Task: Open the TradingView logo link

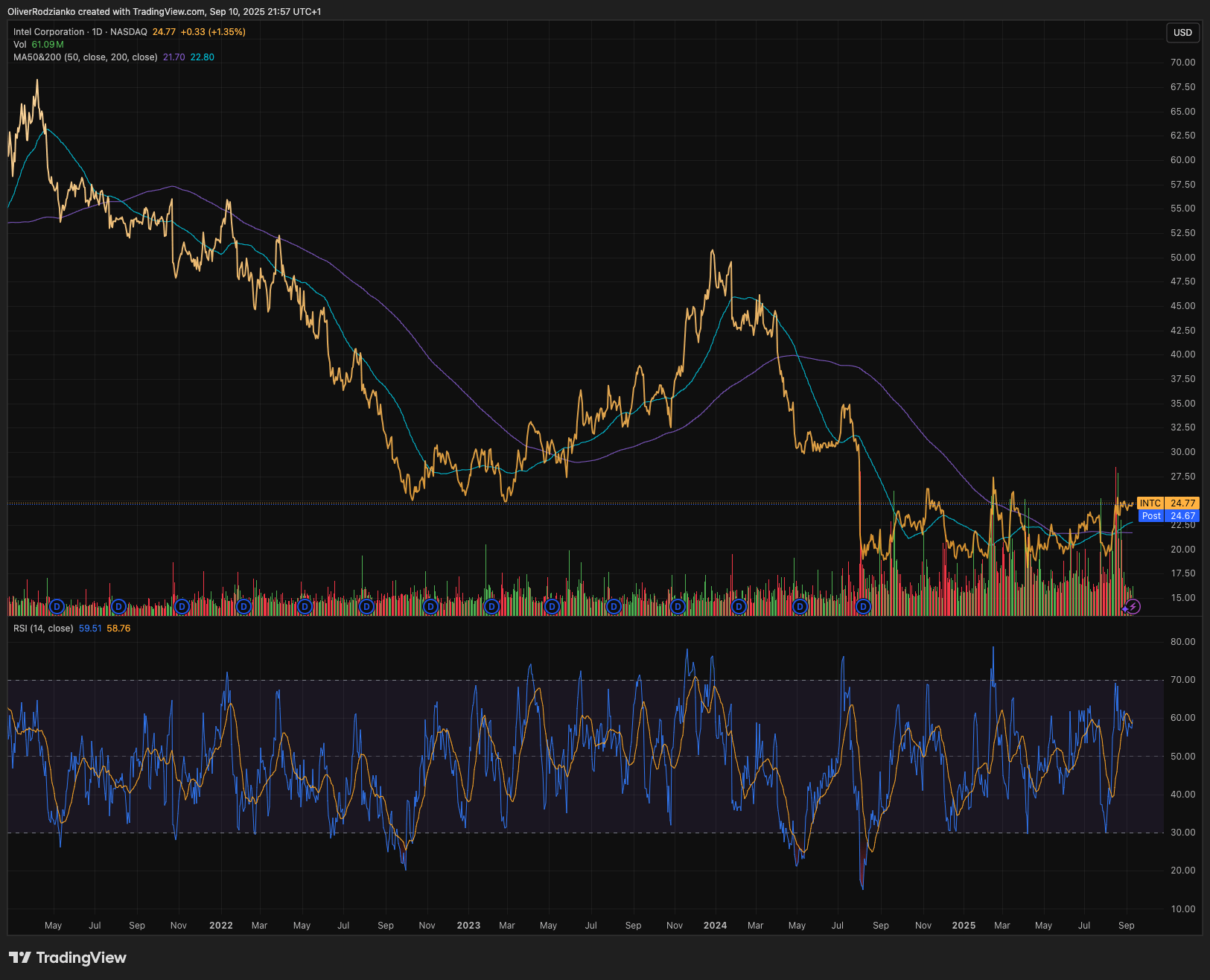Action: 68,958
